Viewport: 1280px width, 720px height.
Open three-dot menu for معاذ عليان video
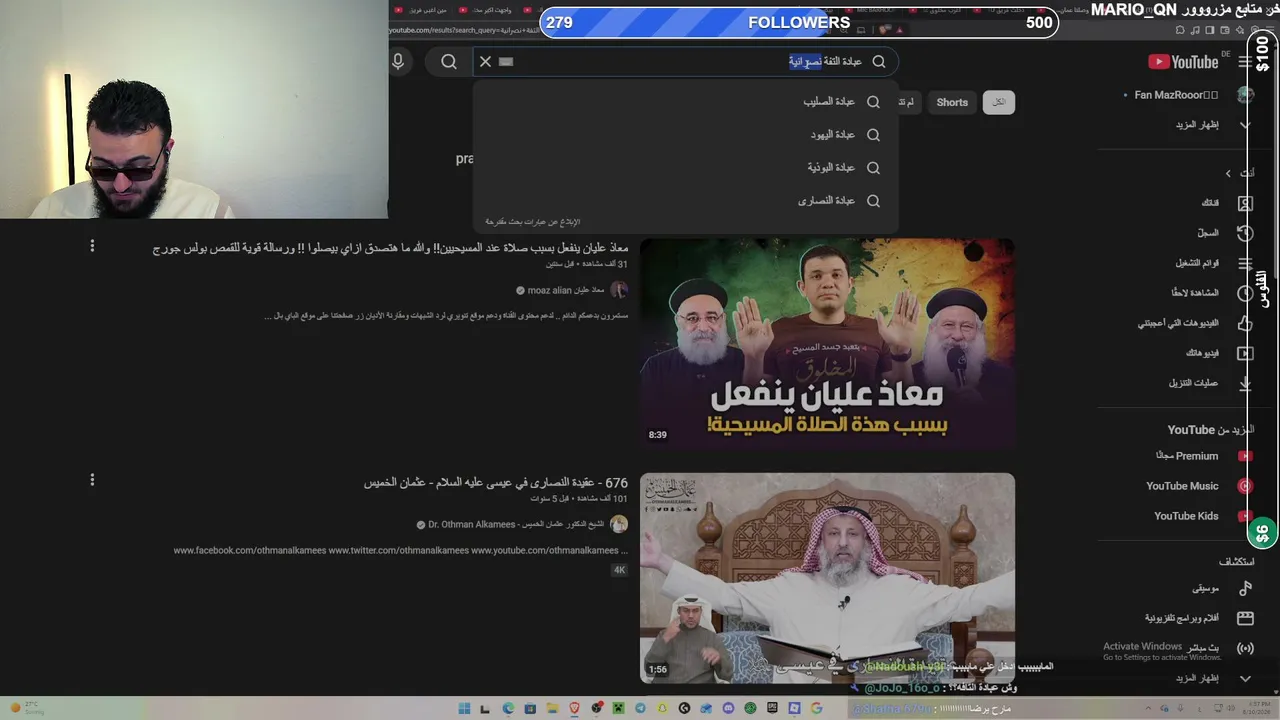[92, 246]
